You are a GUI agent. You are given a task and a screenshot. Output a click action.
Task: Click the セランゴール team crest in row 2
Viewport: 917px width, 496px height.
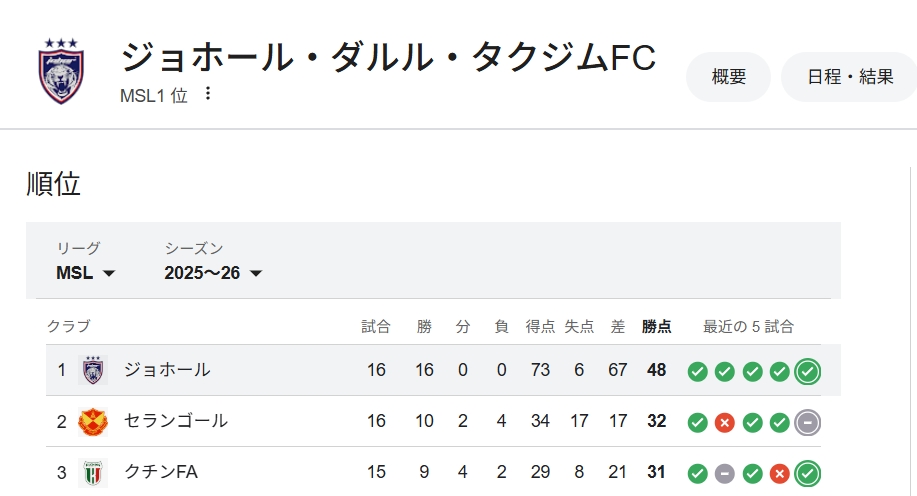coord(93,421)
